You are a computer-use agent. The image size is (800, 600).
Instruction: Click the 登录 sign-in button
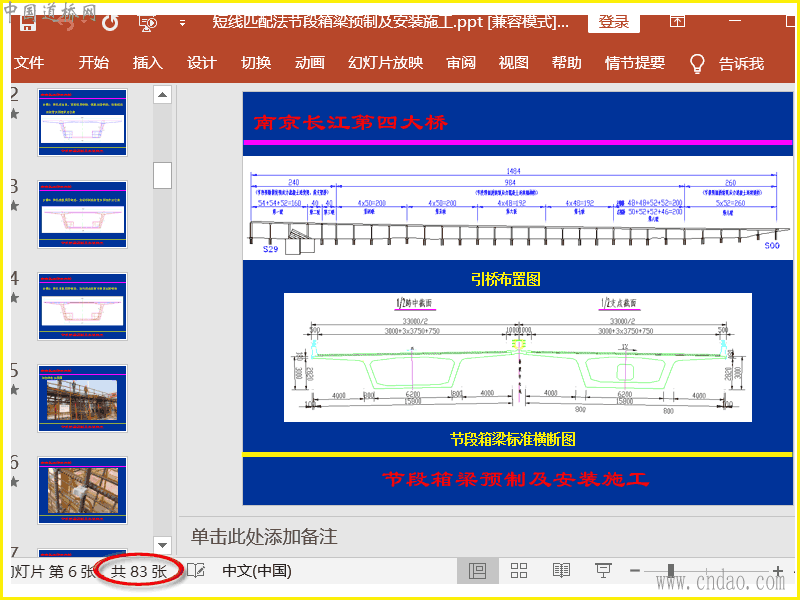click(614, 22)
